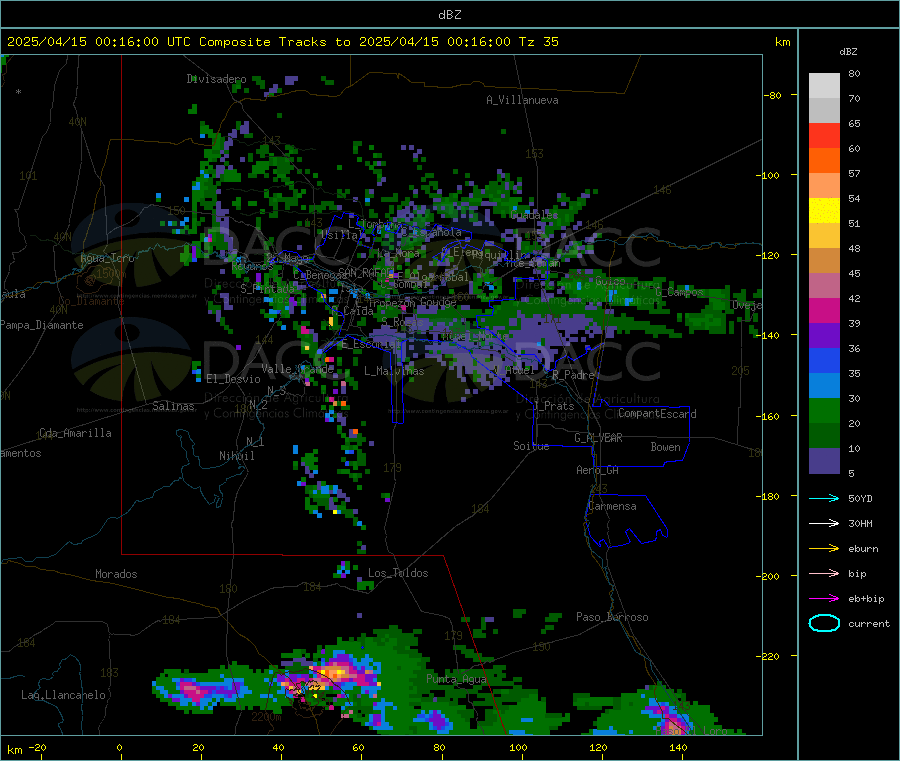Click the 'Punta_Agua' map label

coord(456,679)
